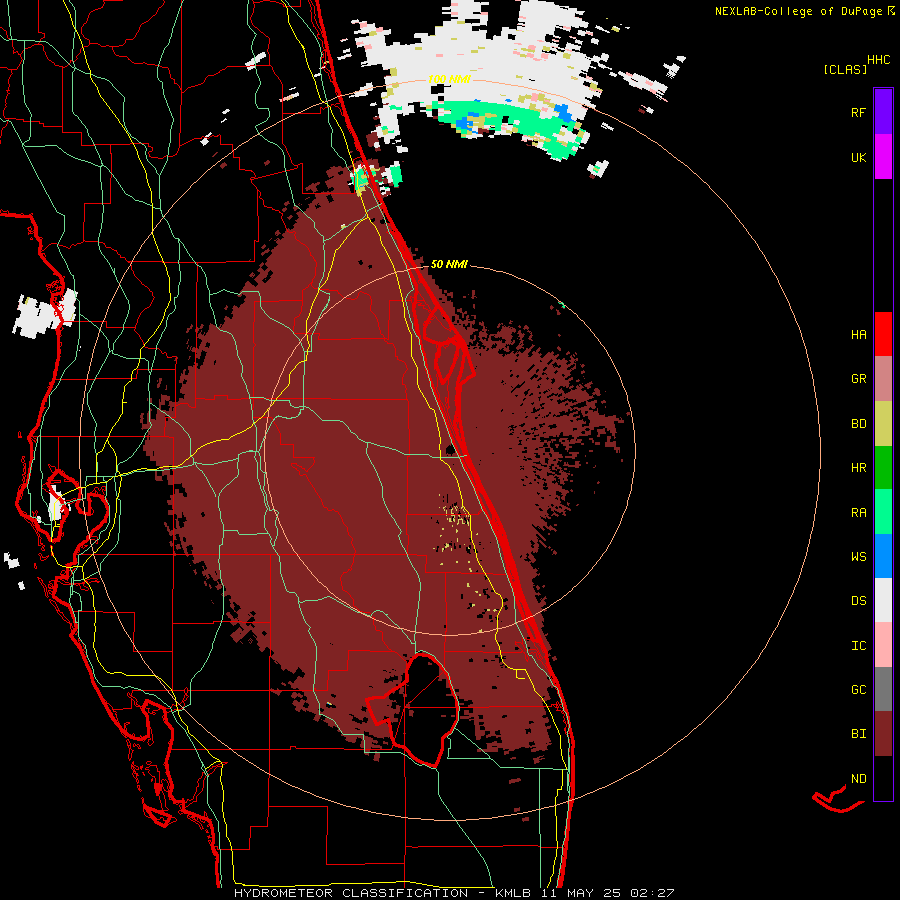Click the NEXLAB-College of DuPage credit text

pos(798,11)
